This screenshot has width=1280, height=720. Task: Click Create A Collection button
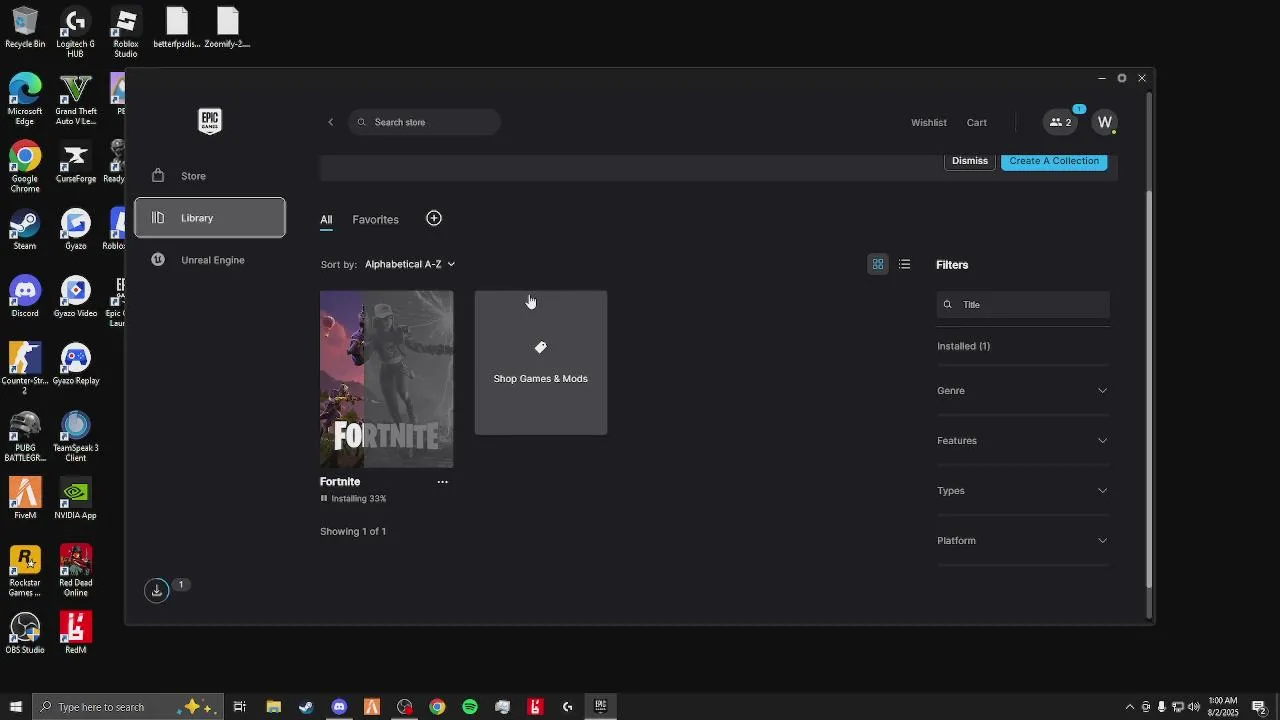point(1054,161)
